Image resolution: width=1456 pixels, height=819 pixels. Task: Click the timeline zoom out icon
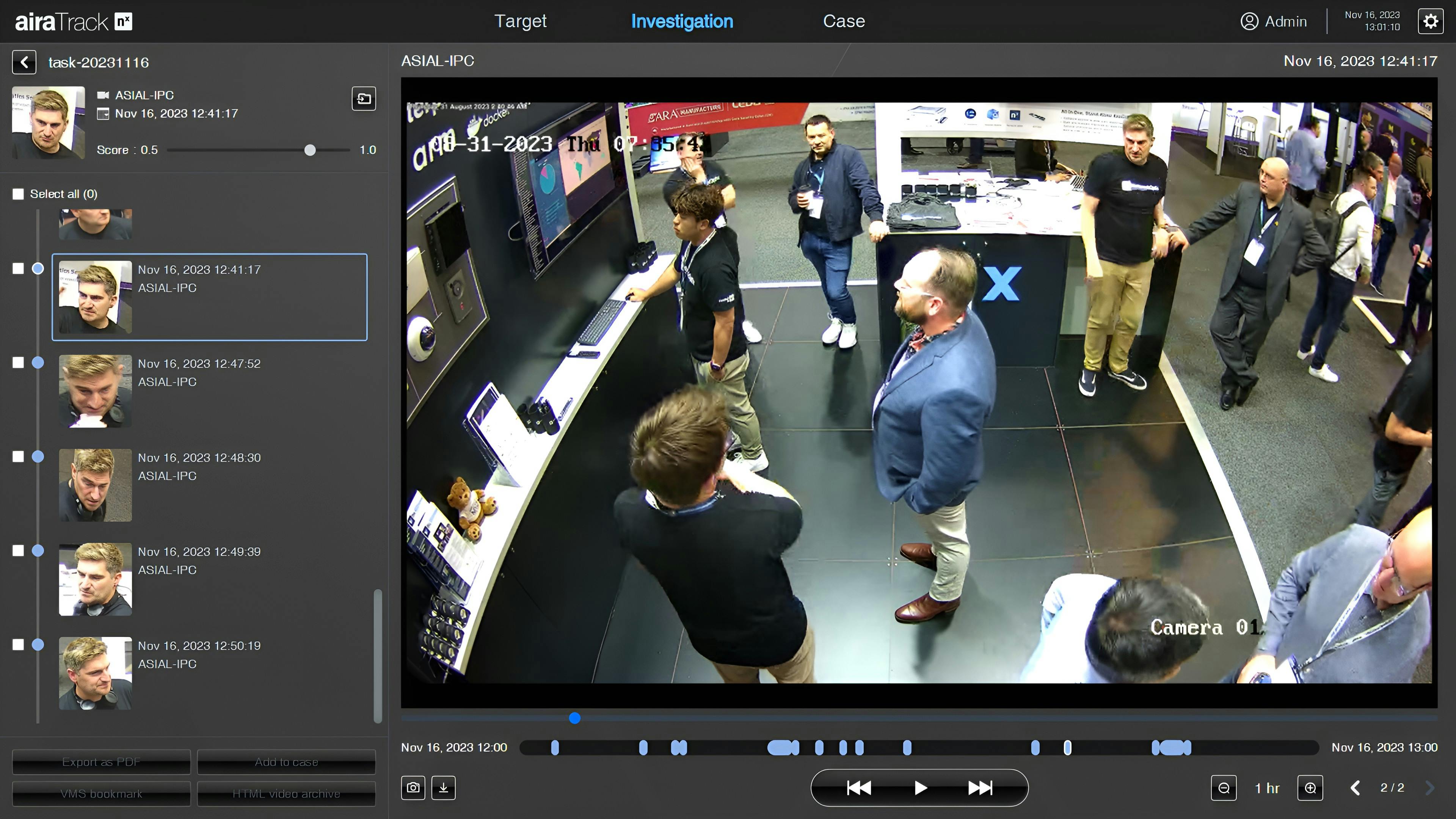pos(1224,788)
